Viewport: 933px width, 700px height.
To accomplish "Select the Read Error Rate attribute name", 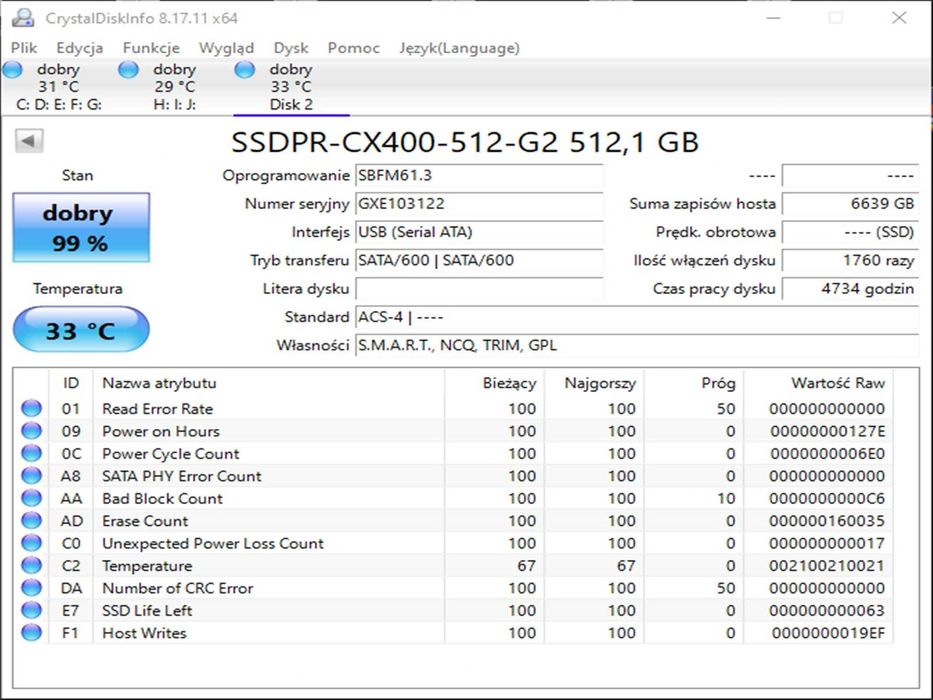I will [x=158, y=409].
